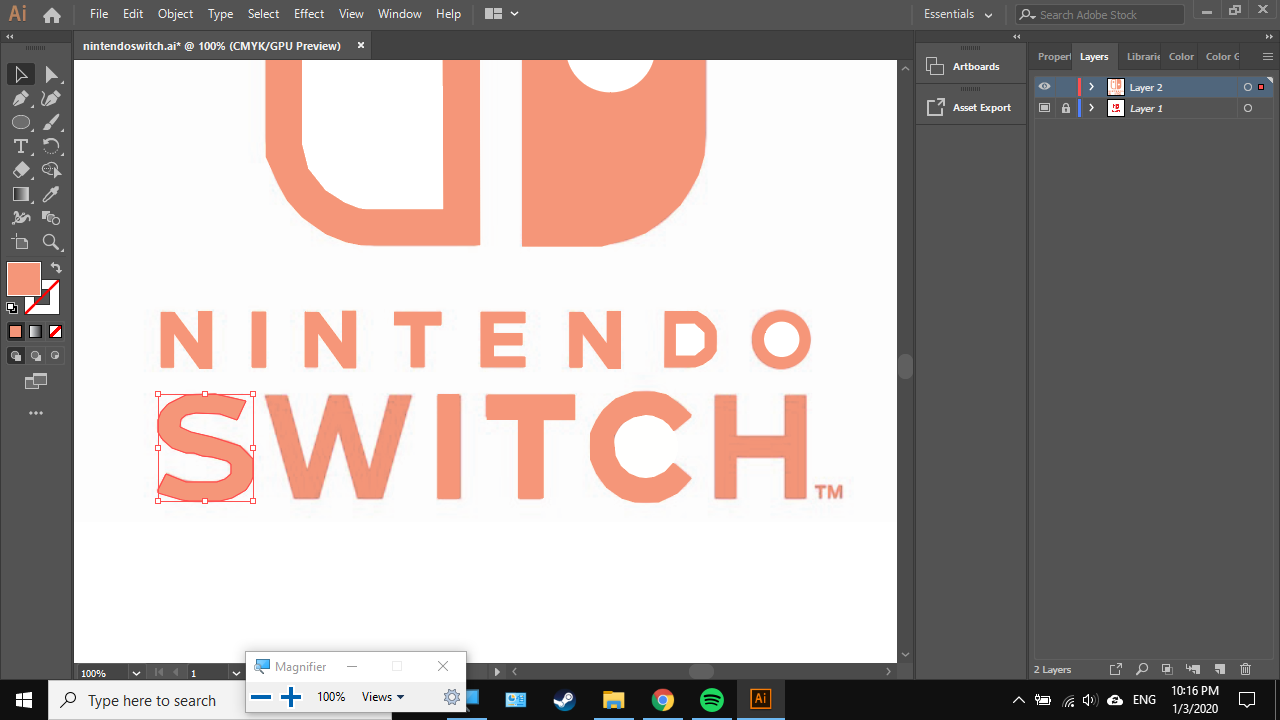This screenshot has height=720, width=1280.
Task: Enable Draw Inside mode
Action: (55, 356)
